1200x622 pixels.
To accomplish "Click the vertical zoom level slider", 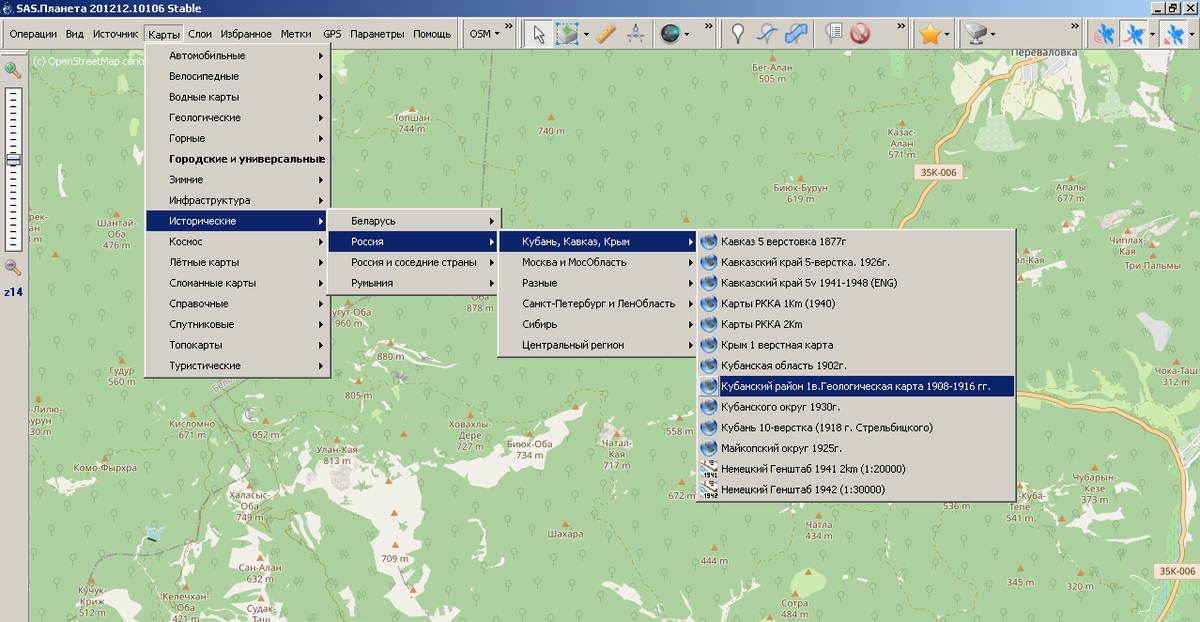I will click(13, 168).
